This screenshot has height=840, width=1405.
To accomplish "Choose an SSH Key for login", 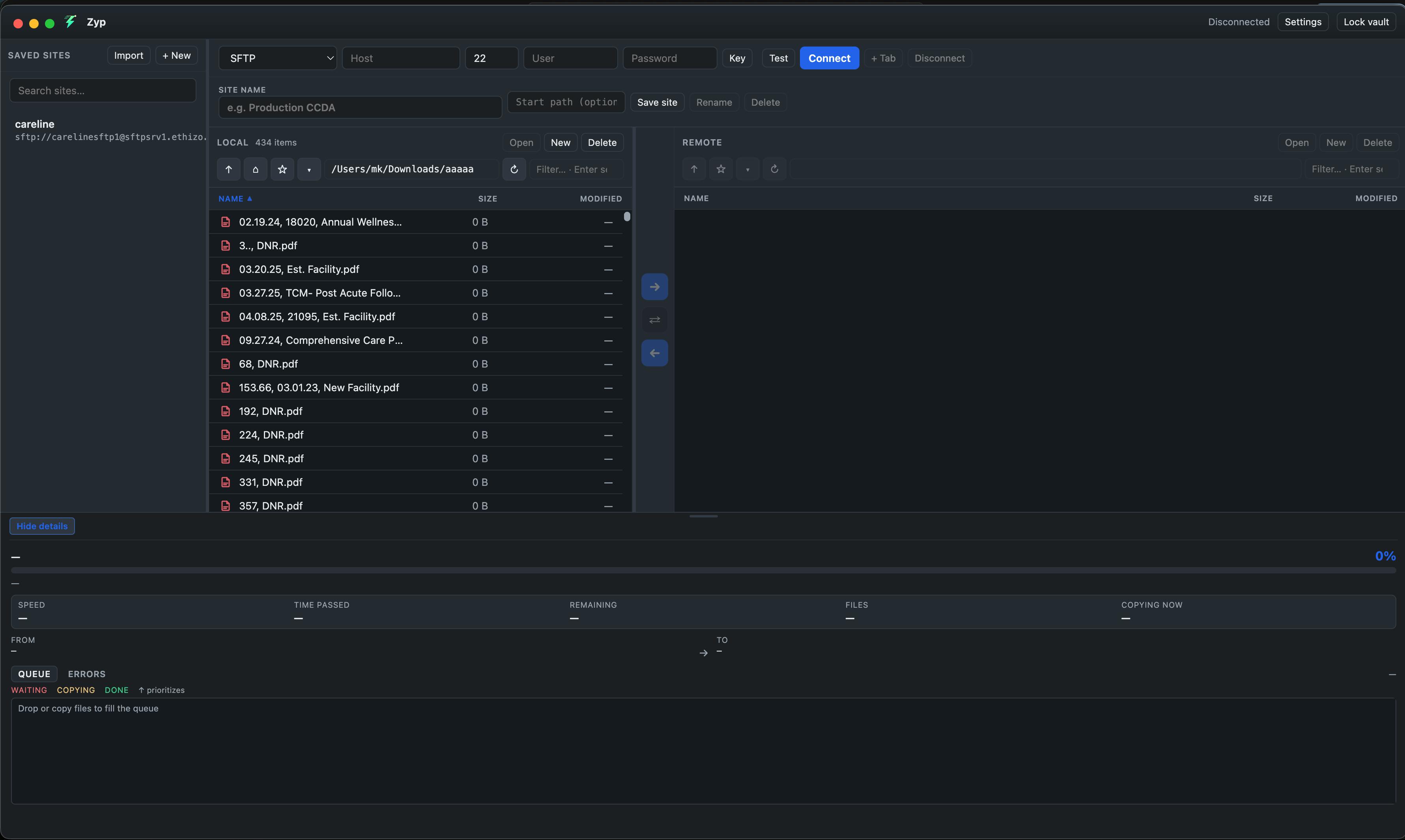I will 737,58.
